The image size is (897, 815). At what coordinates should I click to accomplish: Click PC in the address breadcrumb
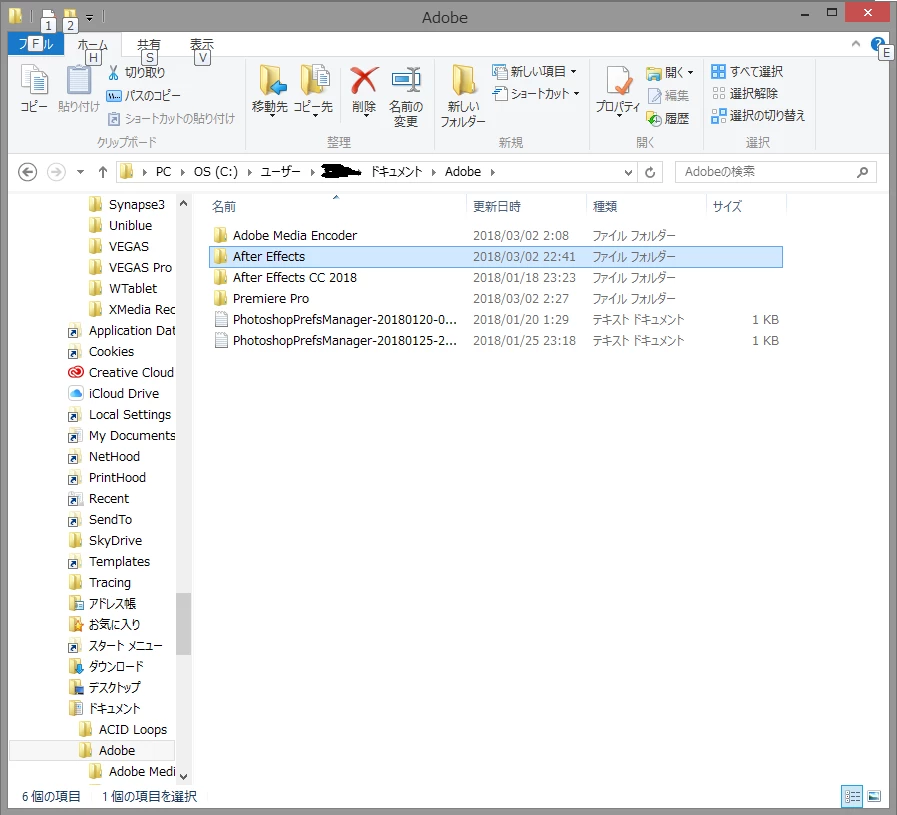coord(164,172)
